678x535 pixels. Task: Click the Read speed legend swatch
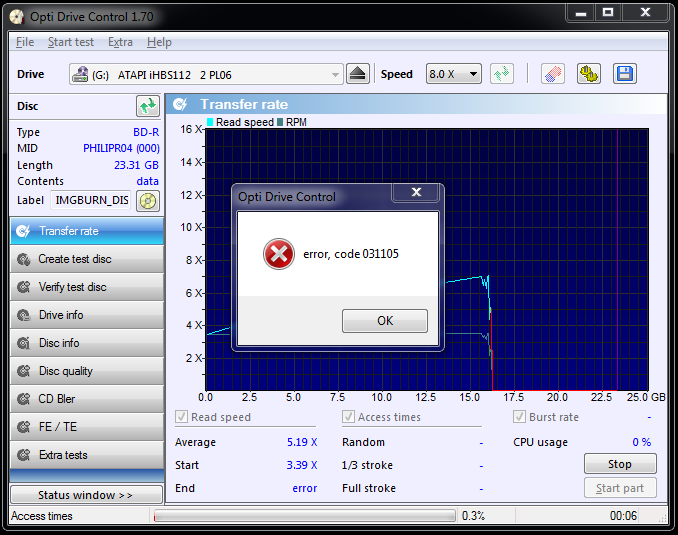click(x=210, y=122)
